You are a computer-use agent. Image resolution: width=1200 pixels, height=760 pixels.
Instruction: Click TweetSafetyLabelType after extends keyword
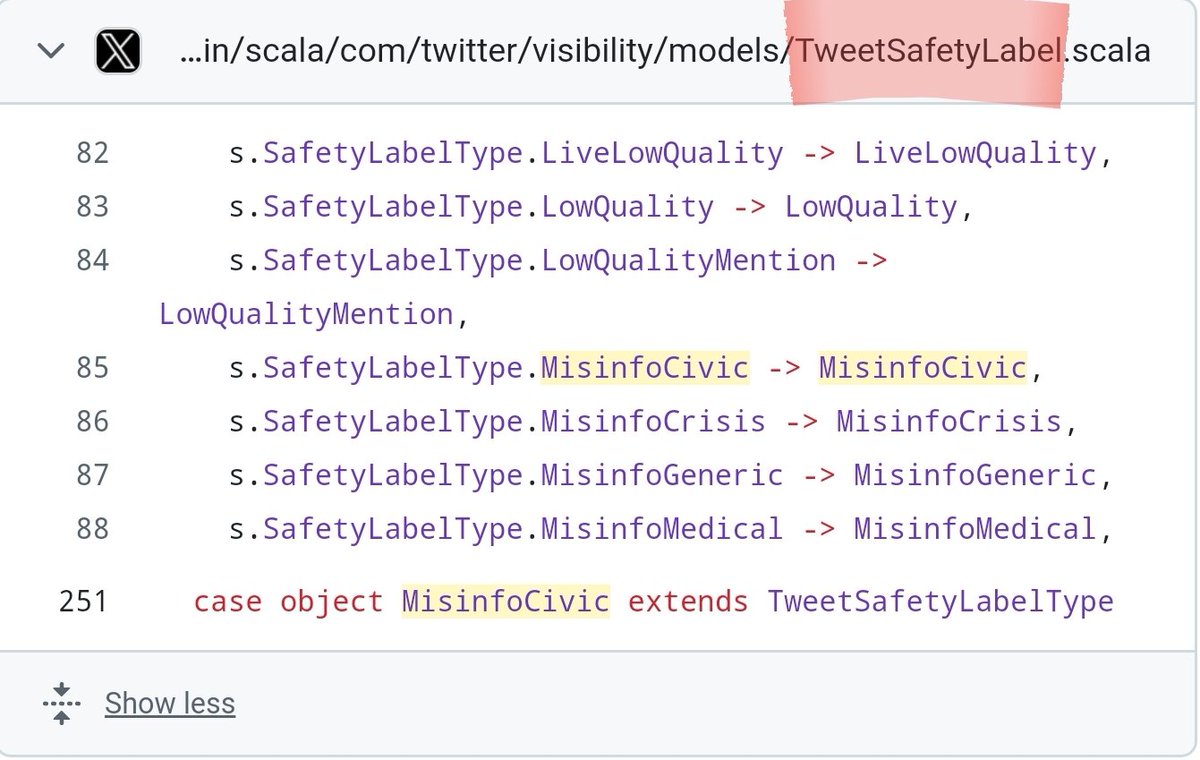tap(940, 601)
